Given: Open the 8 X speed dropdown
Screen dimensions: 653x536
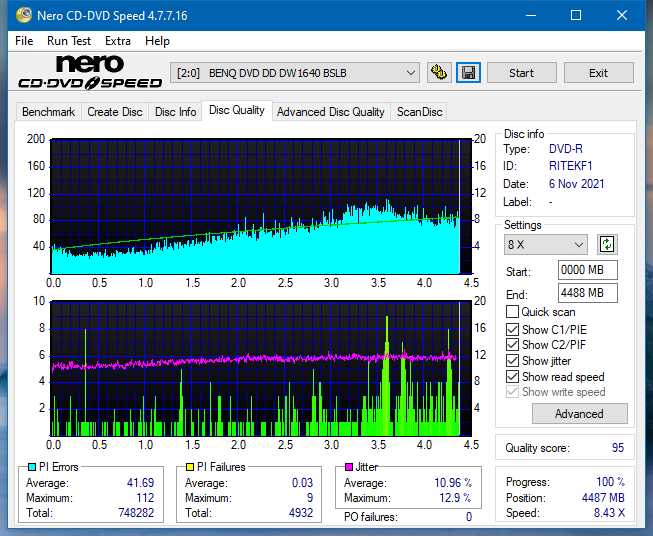Looking at the screenshot, I should (x=546, y=244).
